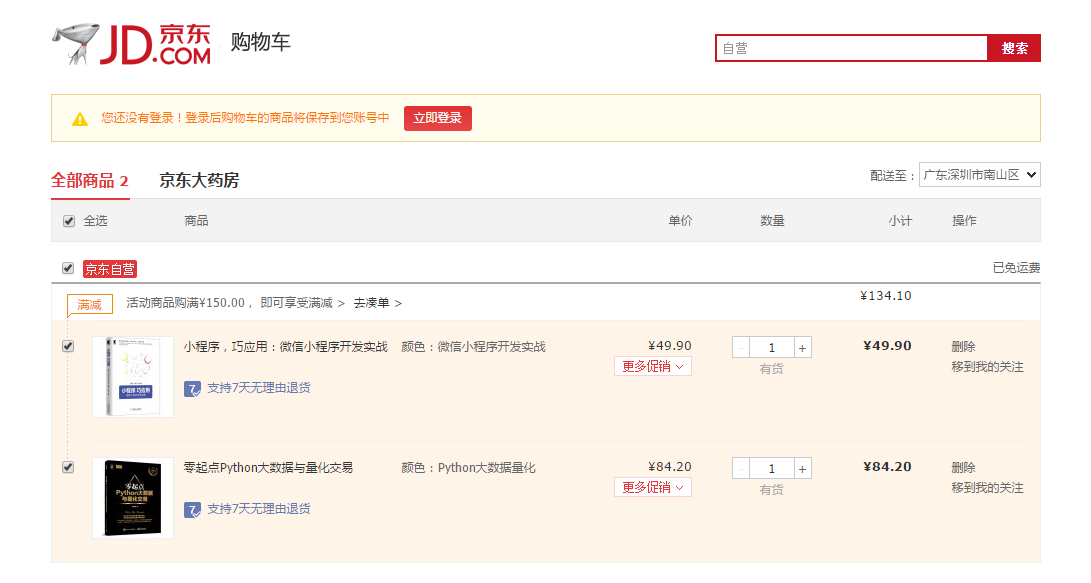Toggle the 全选 select-all checkbox
Image resolution: width=1091 pixels, height=583 pixels.
point(68,221)
